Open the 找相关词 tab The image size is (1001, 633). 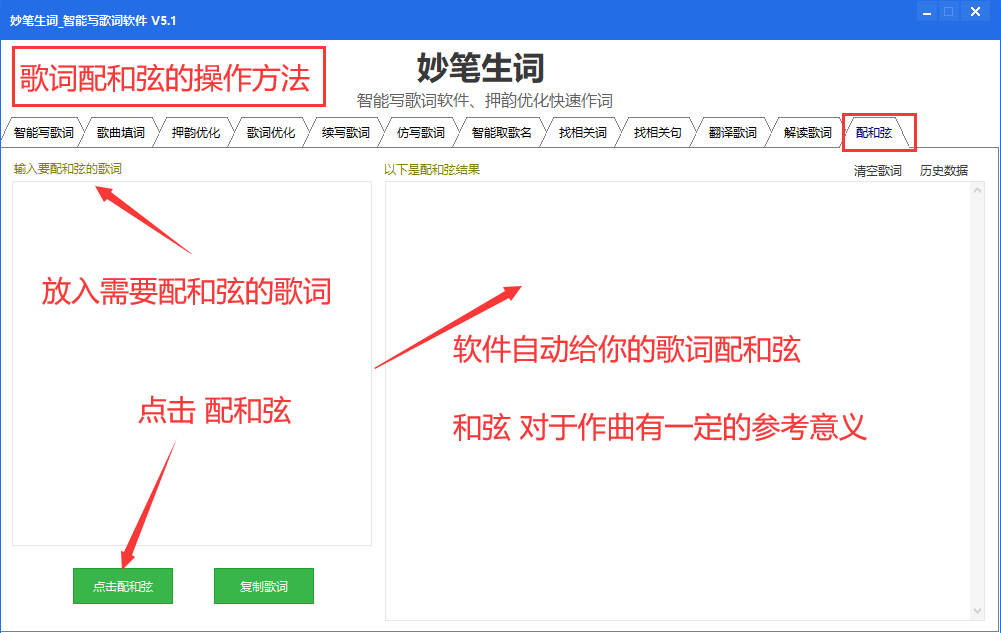coord(582,133)
